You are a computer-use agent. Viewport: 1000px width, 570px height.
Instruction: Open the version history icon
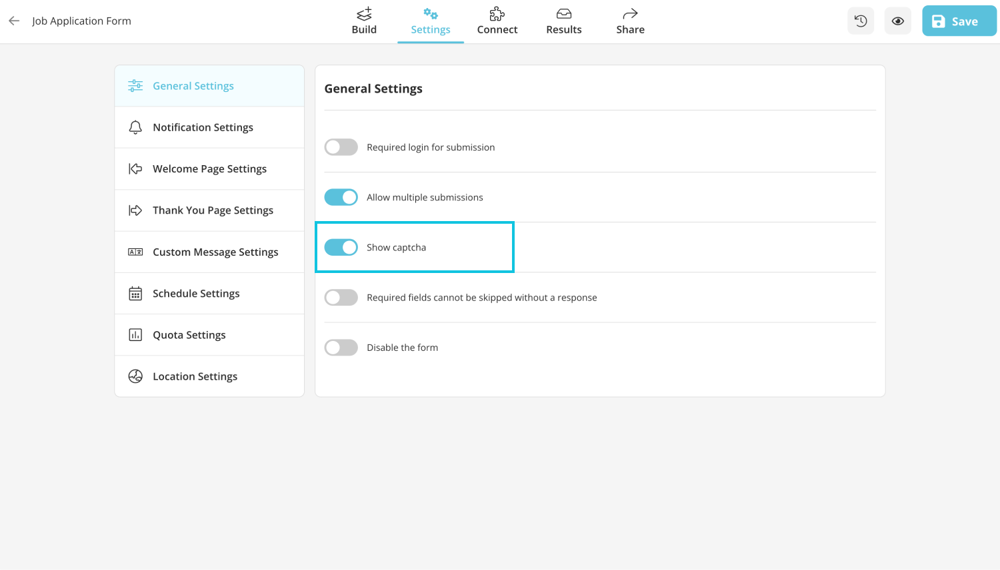coord(860,21)
